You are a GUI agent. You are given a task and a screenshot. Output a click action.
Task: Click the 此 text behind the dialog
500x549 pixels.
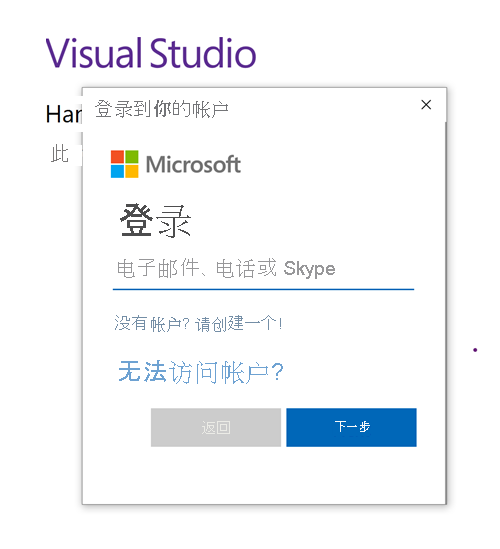60,154
